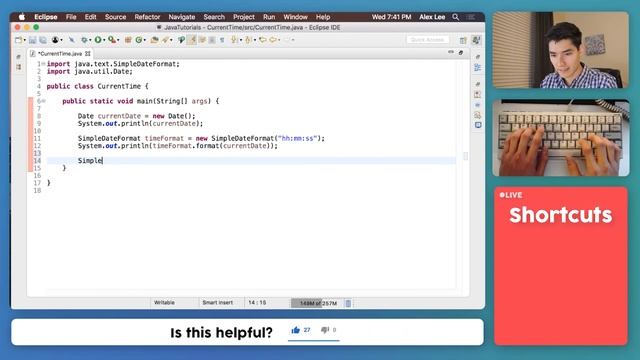Open the Navigate menu

click(182, 17)
